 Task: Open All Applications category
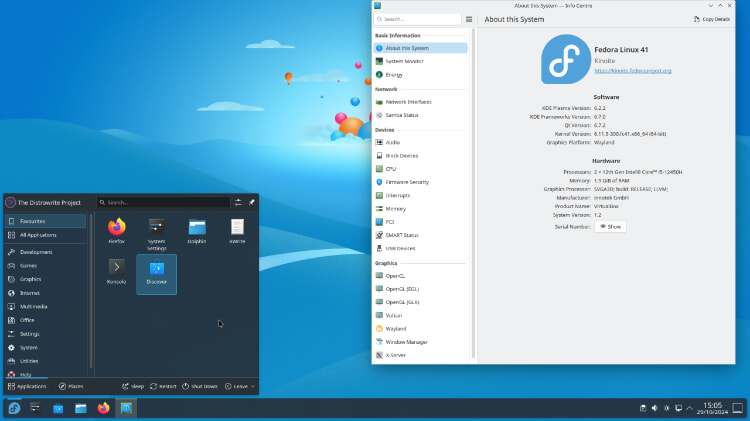point(45,235)
